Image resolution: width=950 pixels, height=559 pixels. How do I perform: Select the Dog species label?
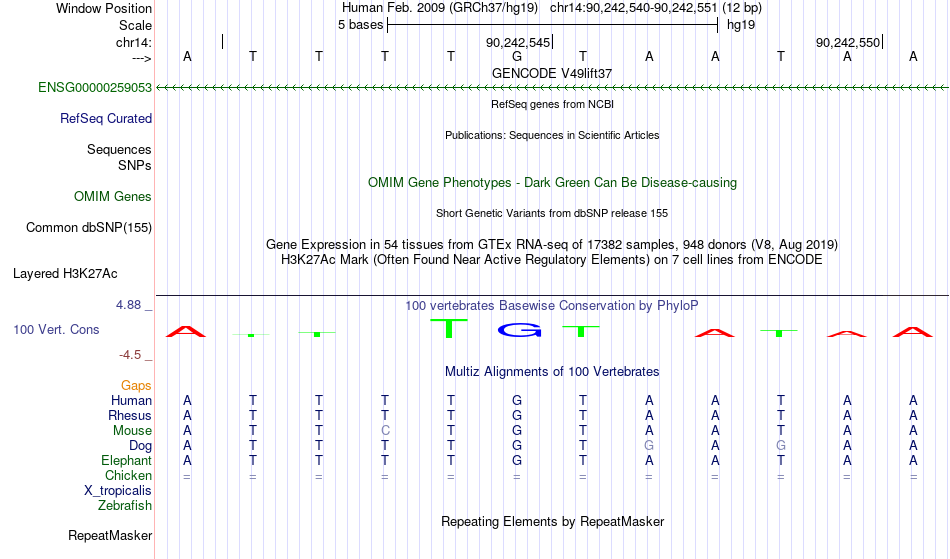[141, 446]
